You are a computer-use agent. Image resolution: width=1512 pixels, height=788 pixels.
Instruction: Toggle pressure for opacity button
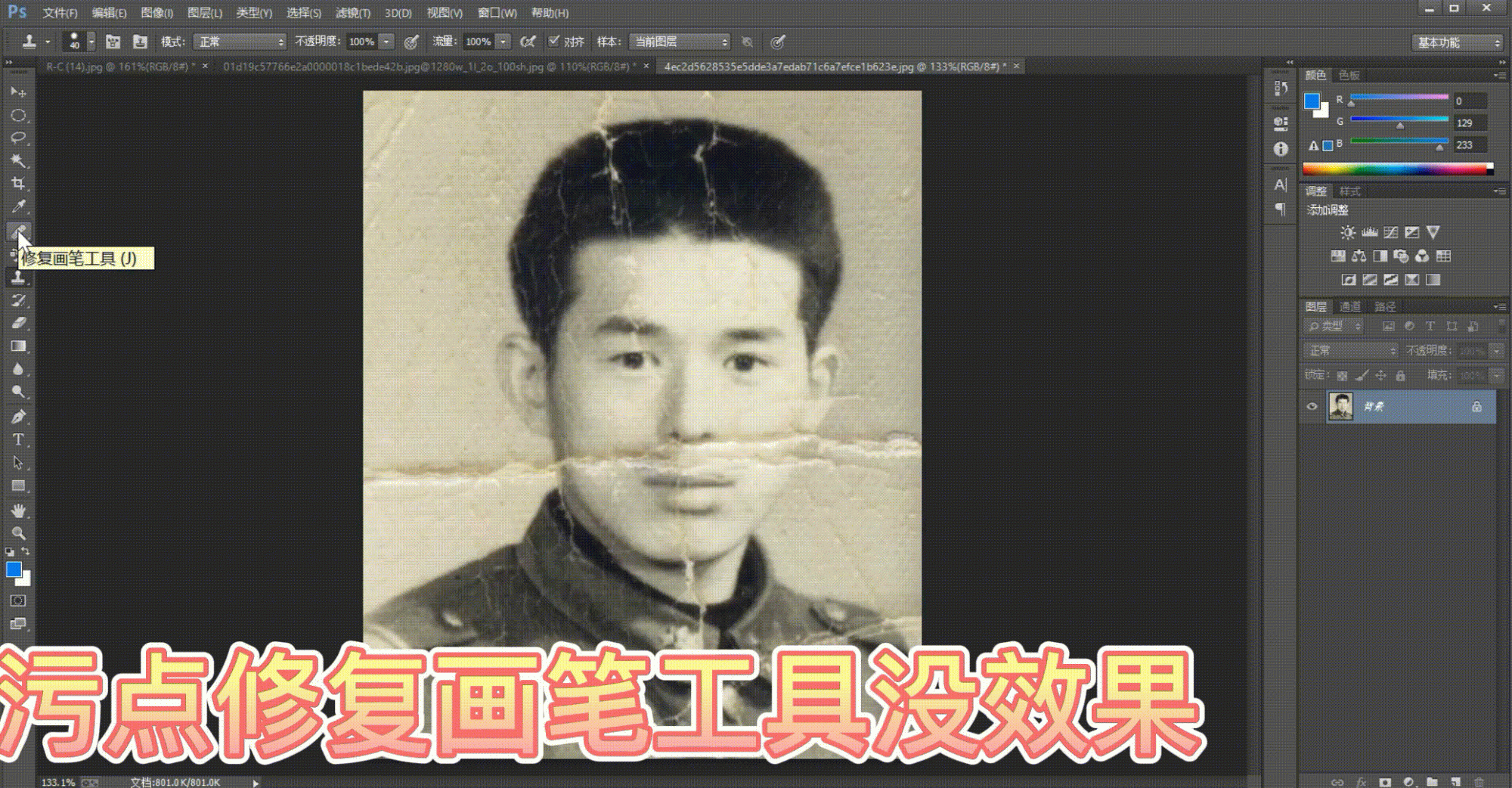point(411,42)
